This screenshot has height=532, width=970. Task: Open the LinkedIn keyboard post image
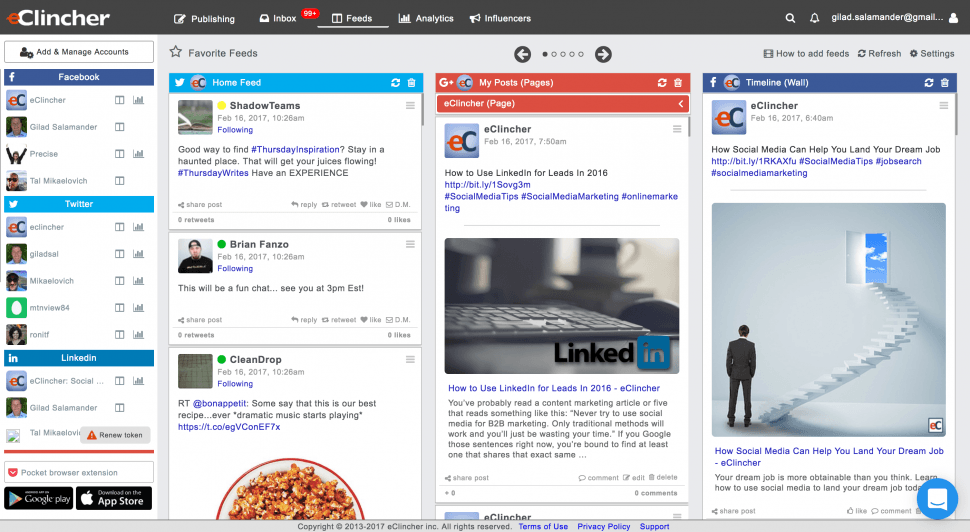point(562,306)
